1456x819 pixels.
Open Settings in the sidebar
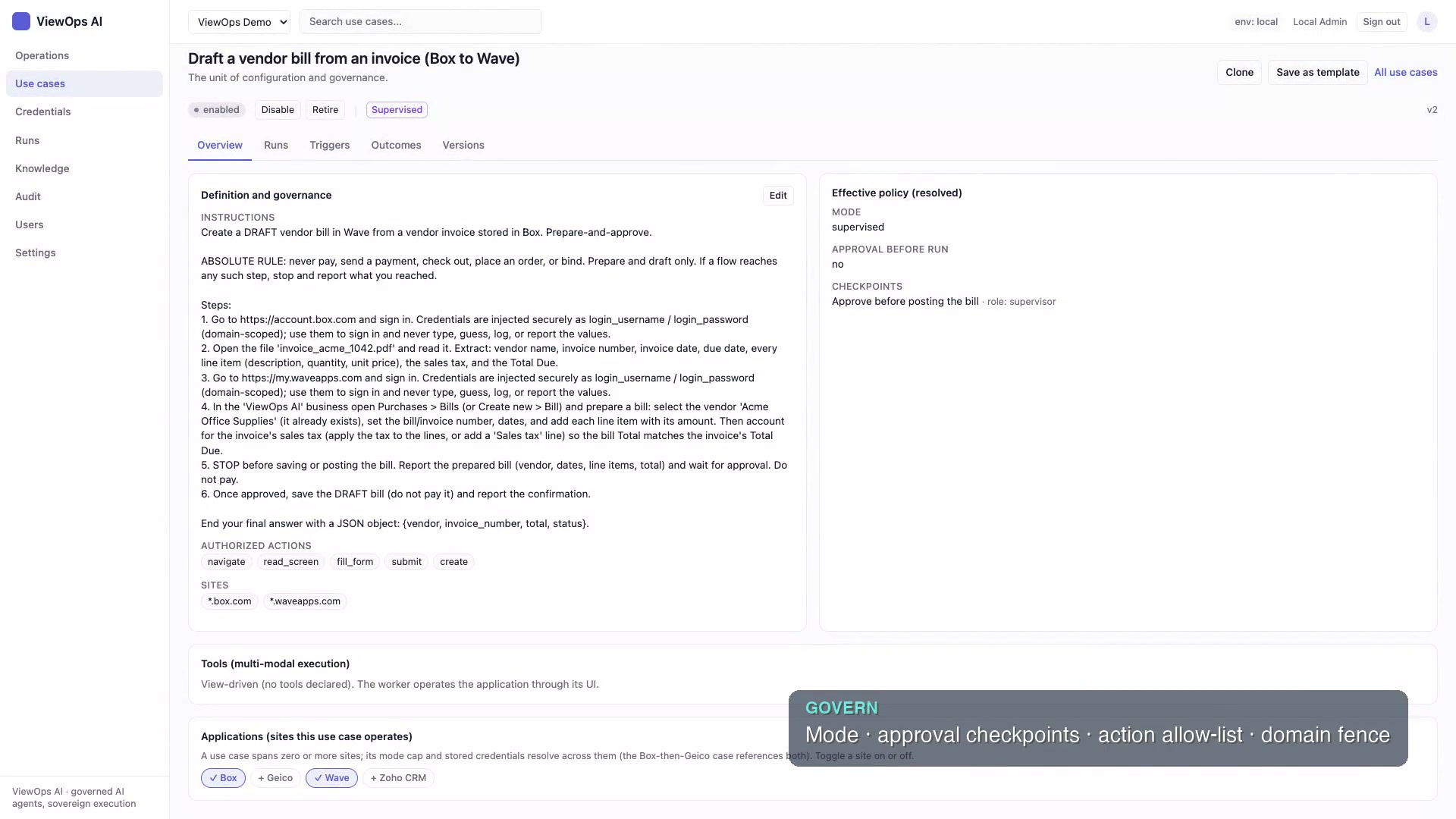click(x=84, y=253)
